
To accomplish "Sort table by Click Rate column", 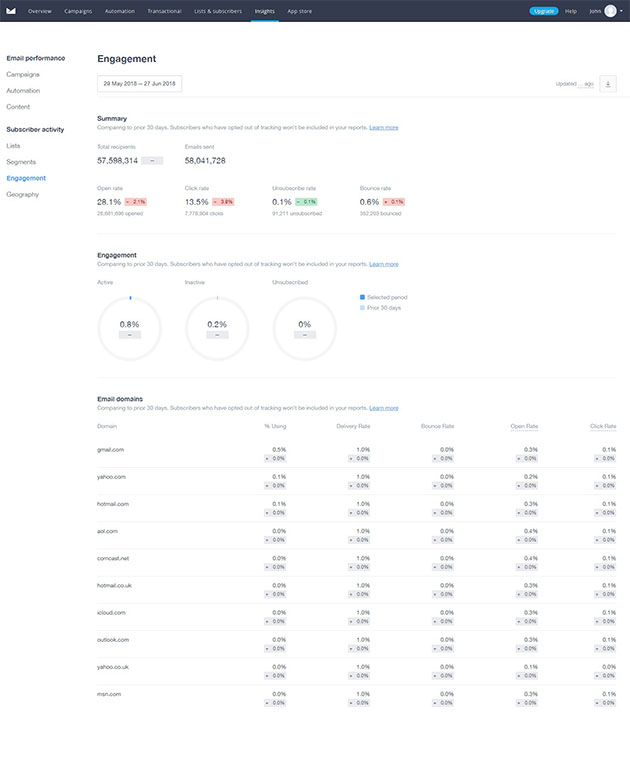I will coord(603,426).
